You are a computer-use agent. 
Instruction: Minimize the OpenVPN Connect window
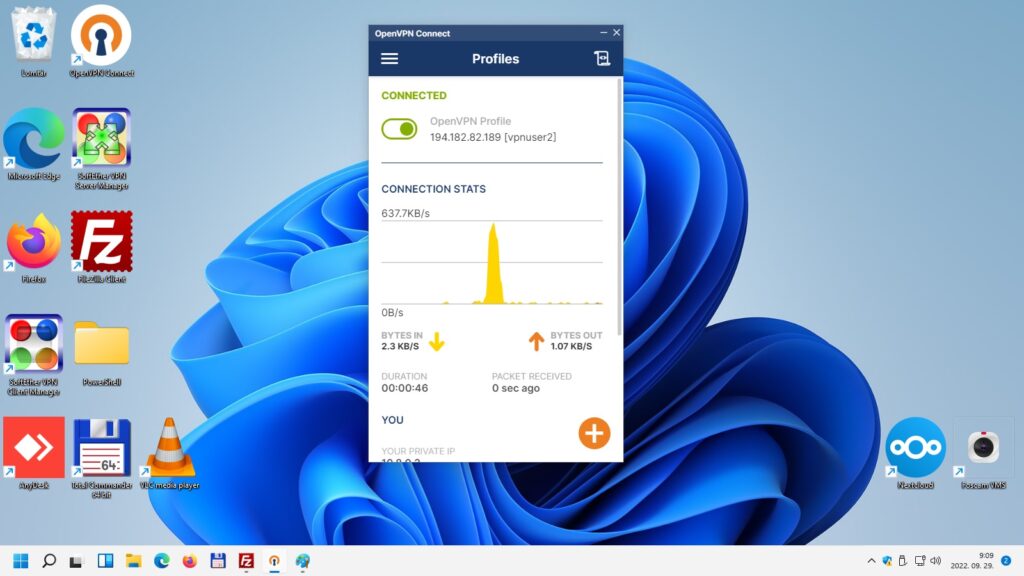click(x=603, y=32)
